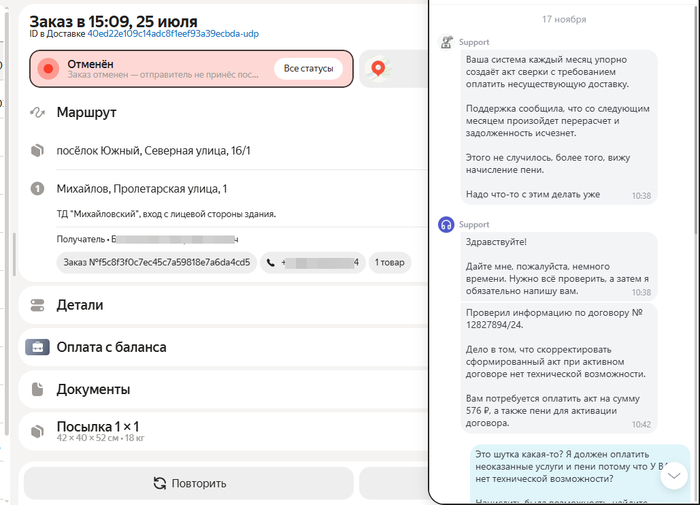The height and width of the screenshot is (505, 700).
Task: Open the Все статусы status list
Action: pyautogui.click(x=309, y=69)
